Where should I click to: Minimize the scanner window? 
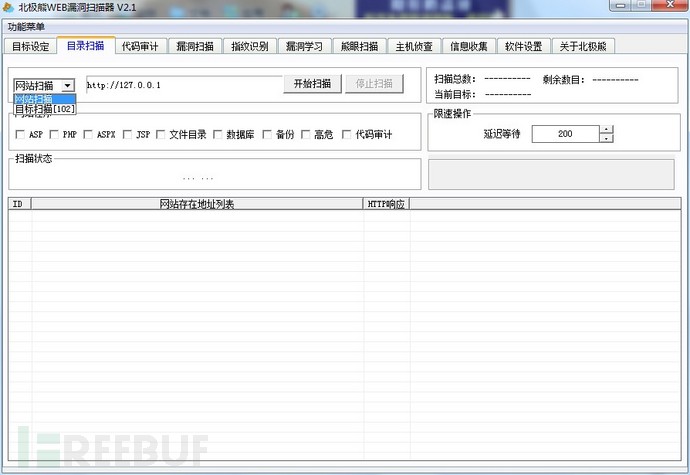(621, 5)
